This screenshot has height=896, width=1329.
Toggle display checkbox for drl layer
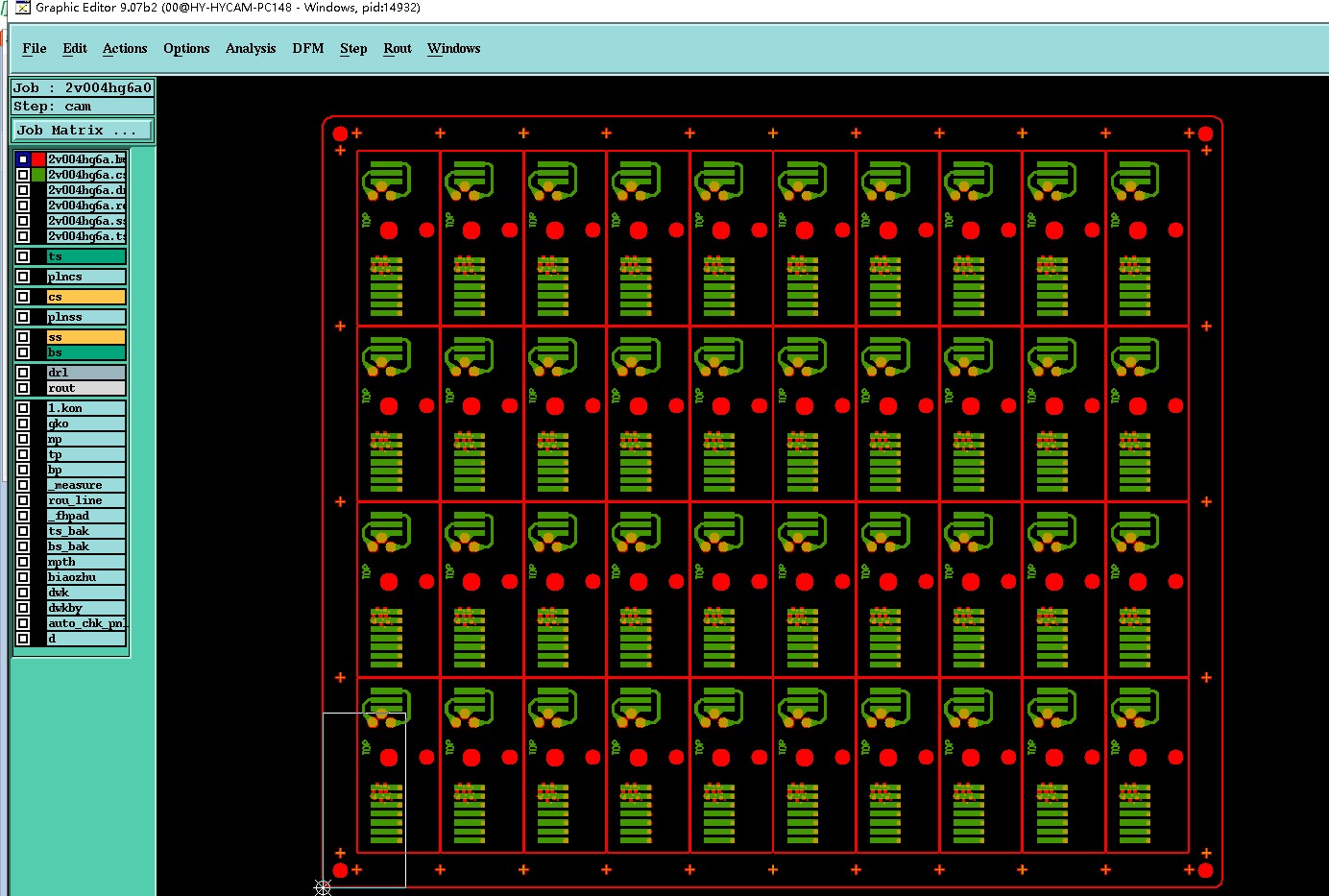[23, 373]
